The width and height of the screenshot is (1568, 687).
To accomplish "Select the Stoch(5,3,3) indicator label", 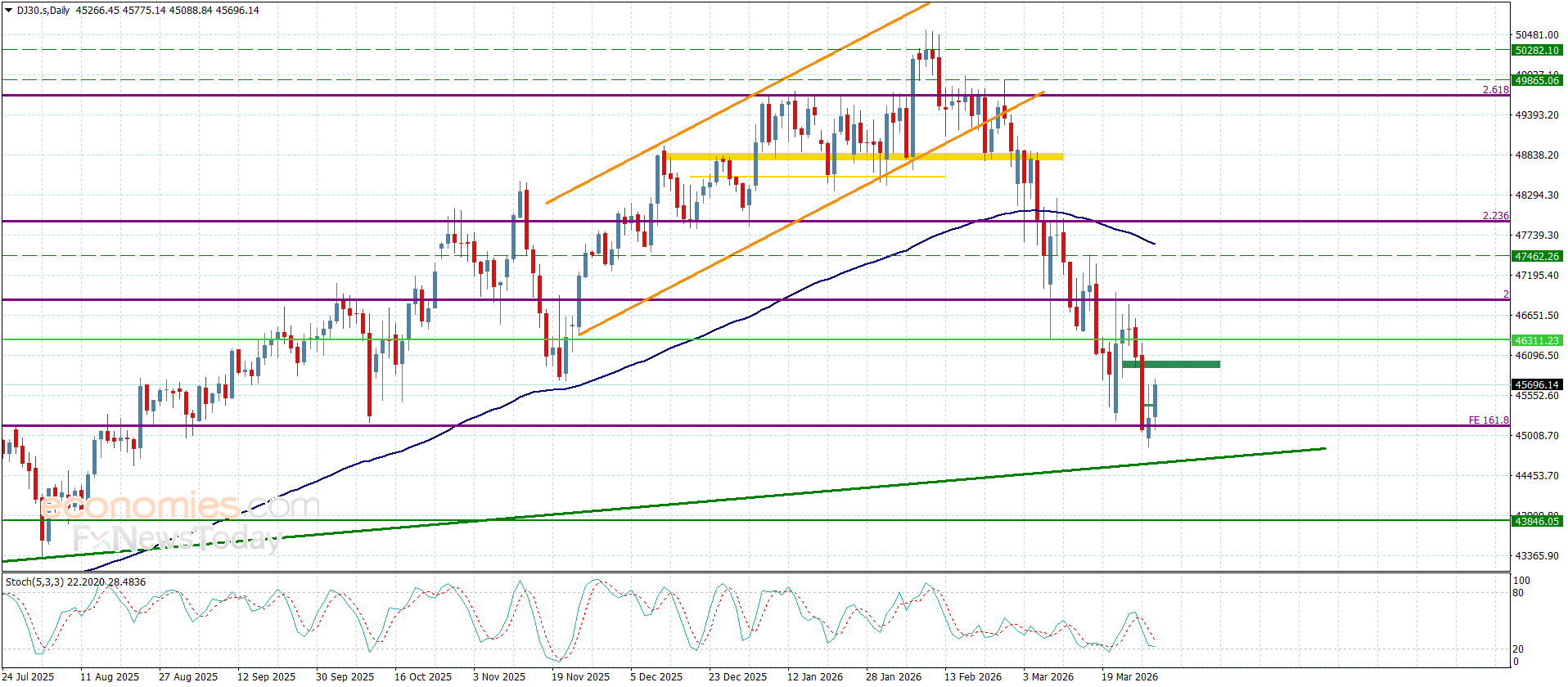I will [x=35, y=582].
